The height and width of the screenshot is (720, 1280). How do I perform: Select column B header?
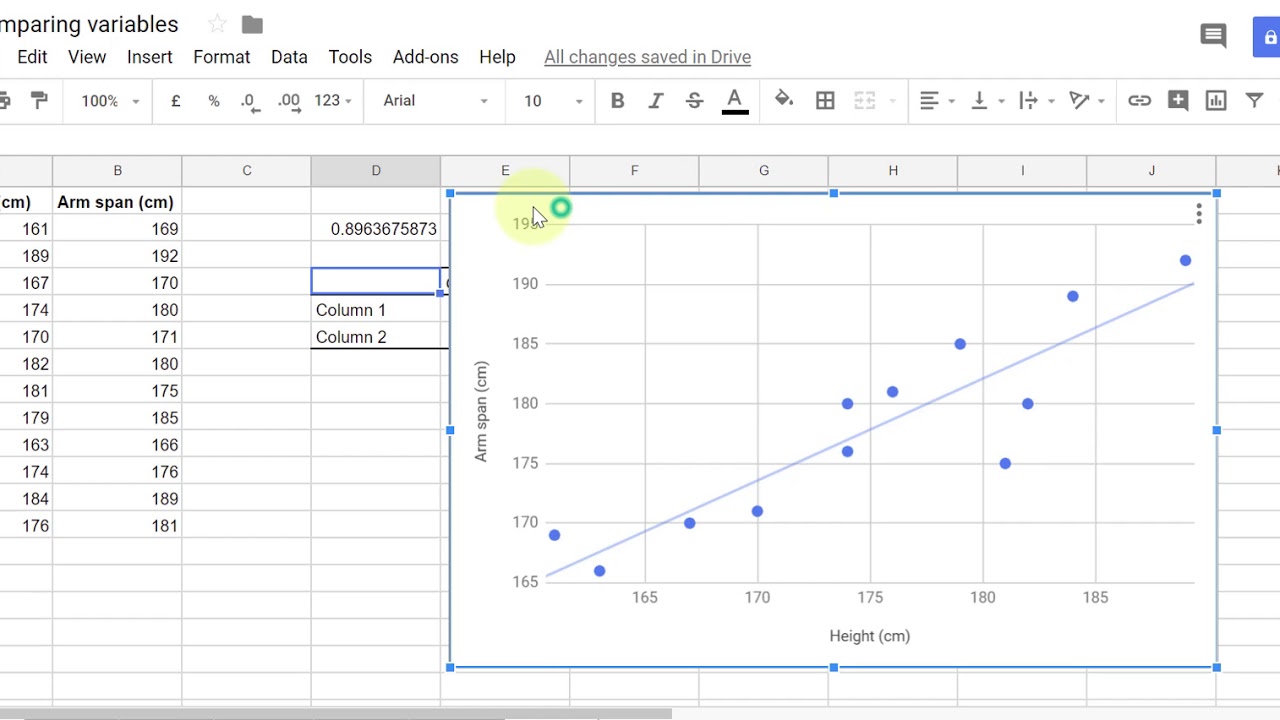[117, 171]
